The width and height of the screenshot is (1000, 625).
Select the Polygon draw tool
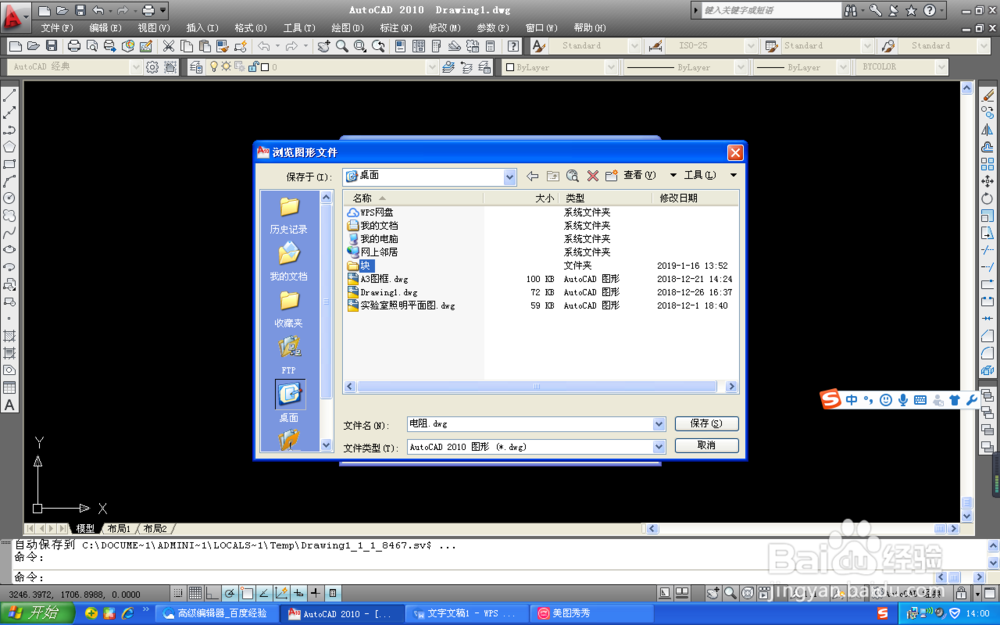pos(10,147)
